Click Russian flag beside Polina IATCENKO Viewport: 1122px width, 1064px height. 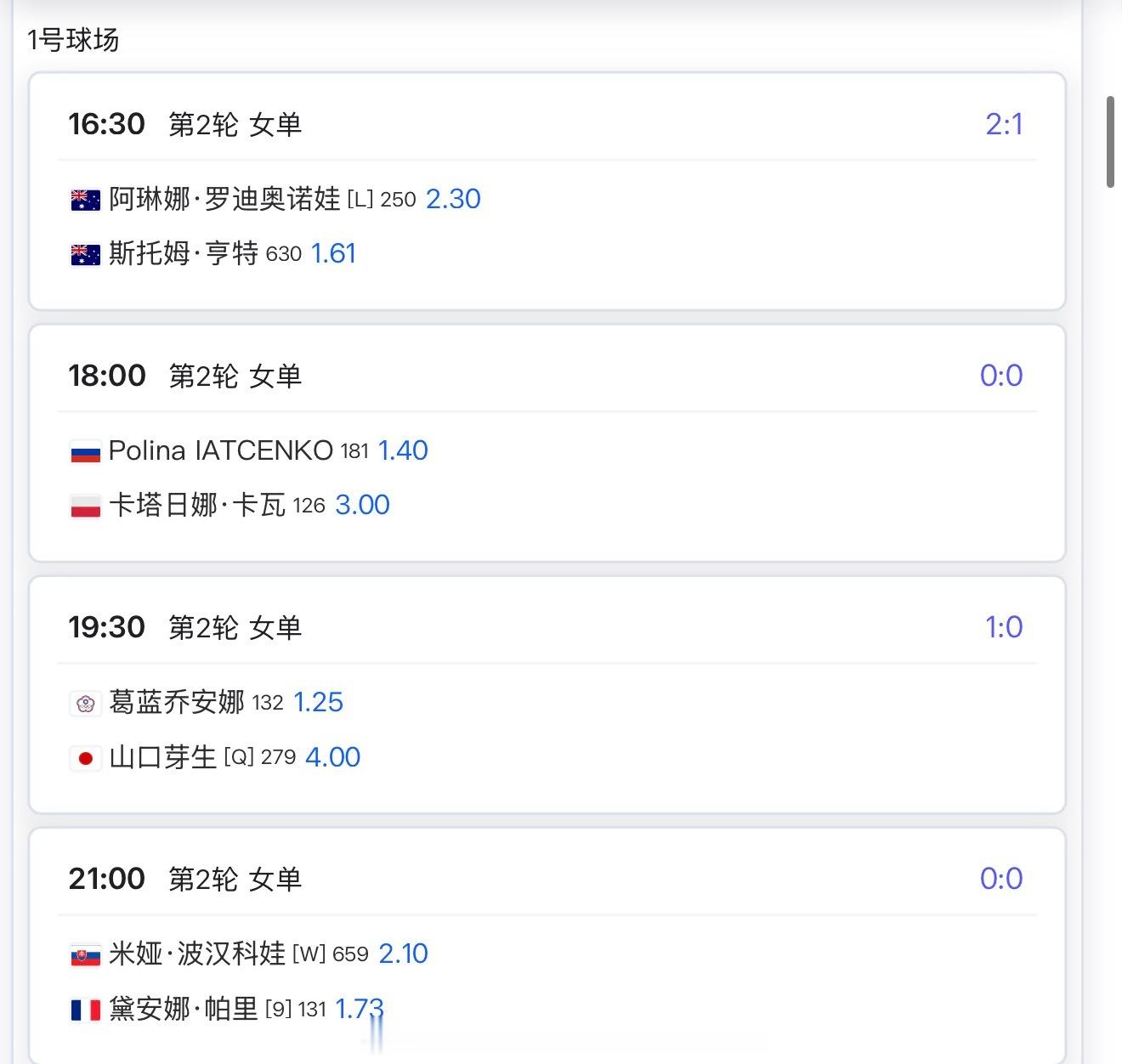pyautogui.click(x=85, y=451)
